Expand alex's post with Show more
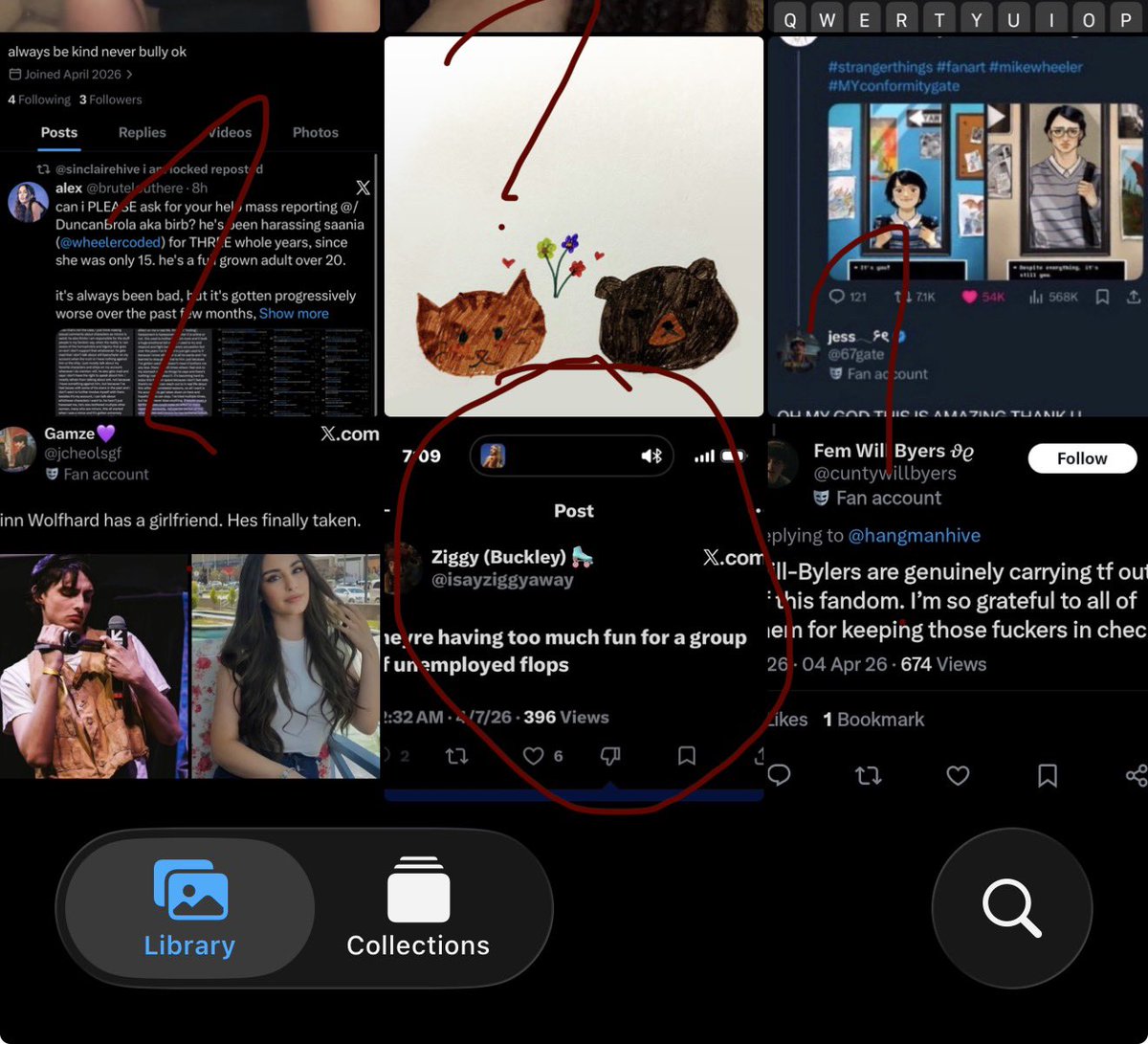1148x1044 pixels. [295, 313]
